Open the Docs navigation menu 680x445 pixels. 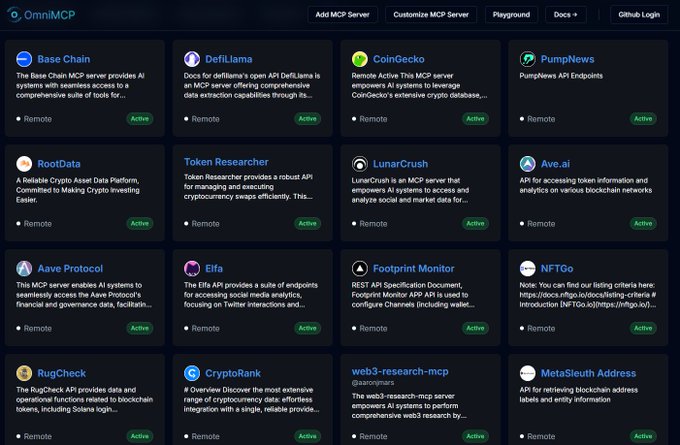pyautogui.click(x=565, y=15)
